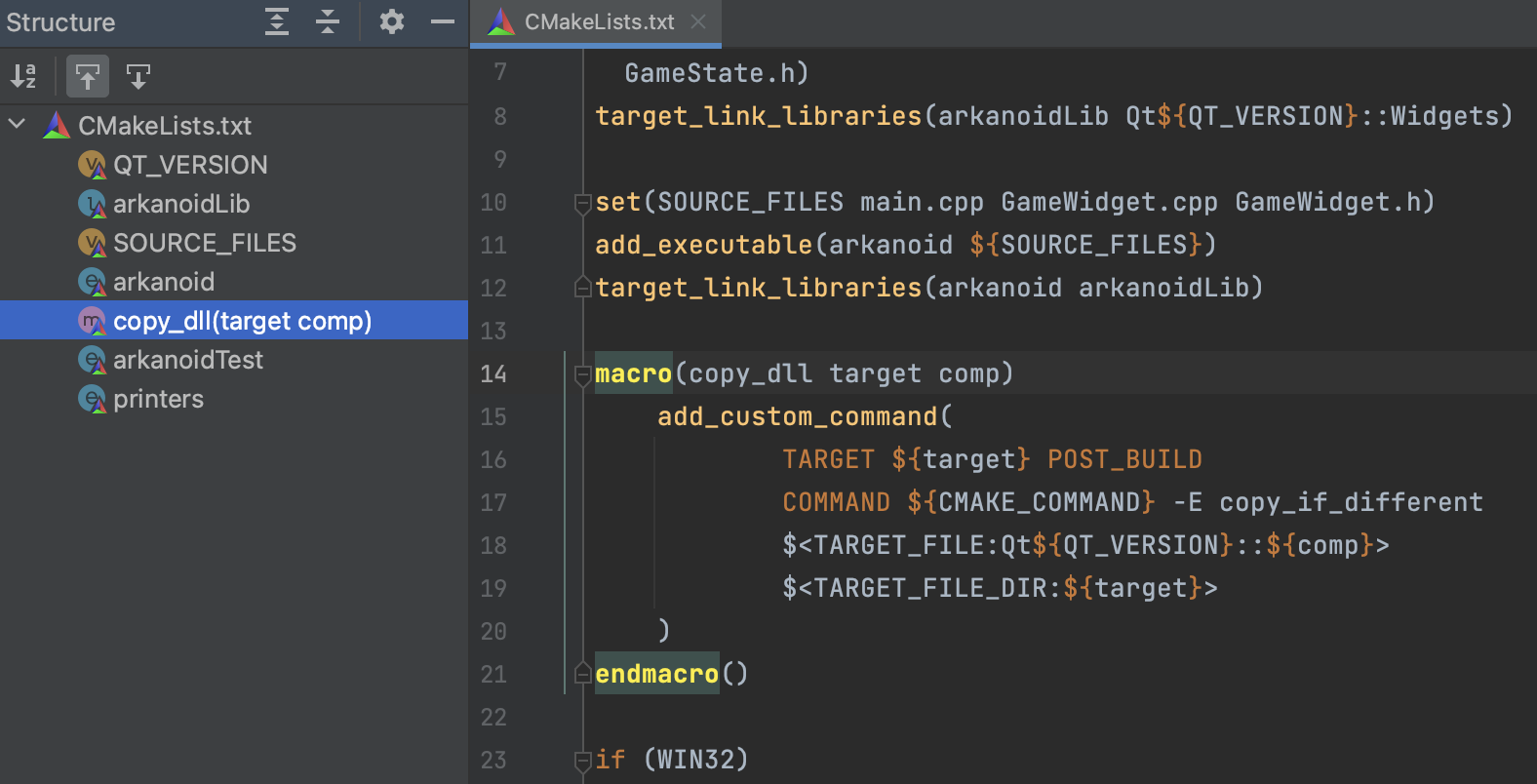Viewport: 1537px width, 784px height.
Task: Click the arkanoidTest executable icon
Action: (92, 360)
